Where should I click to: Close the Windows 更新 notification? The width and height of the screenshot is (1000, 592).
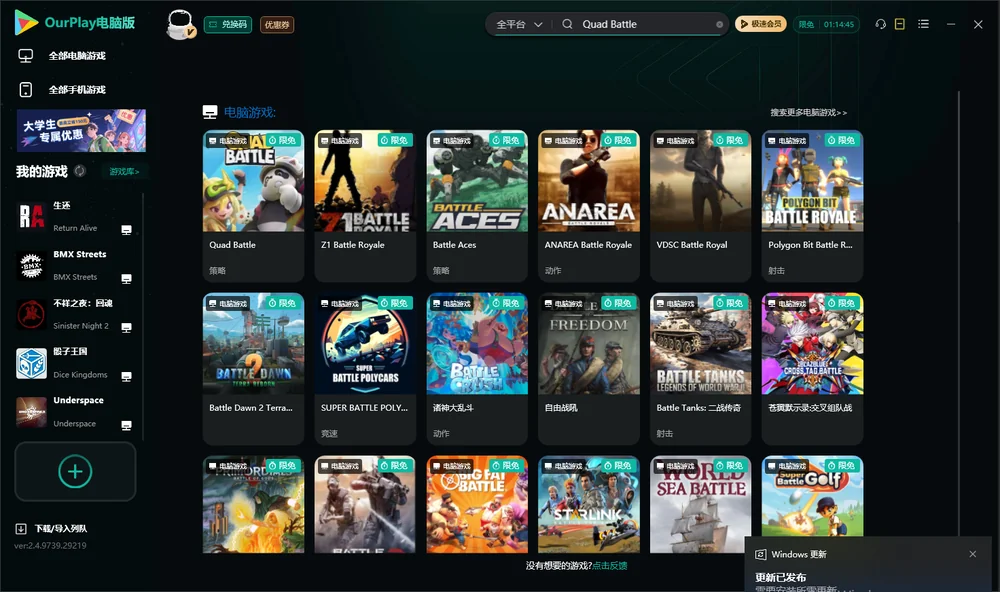(x=973, y=554)
